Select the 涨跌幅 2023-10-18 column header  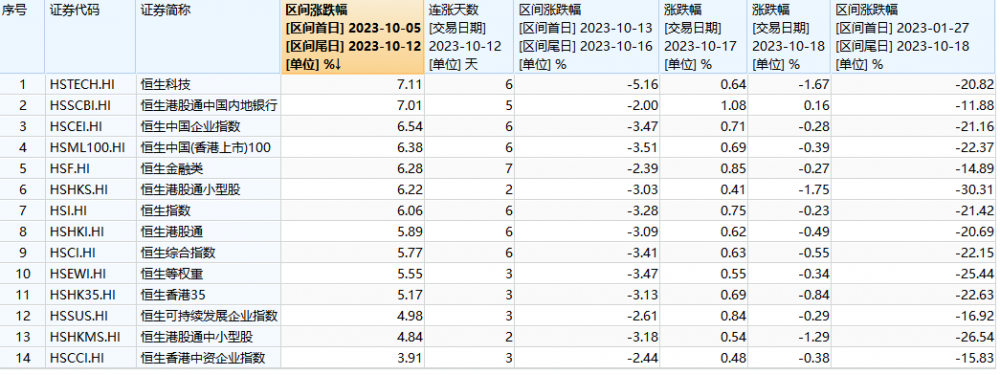coord(790,37)
